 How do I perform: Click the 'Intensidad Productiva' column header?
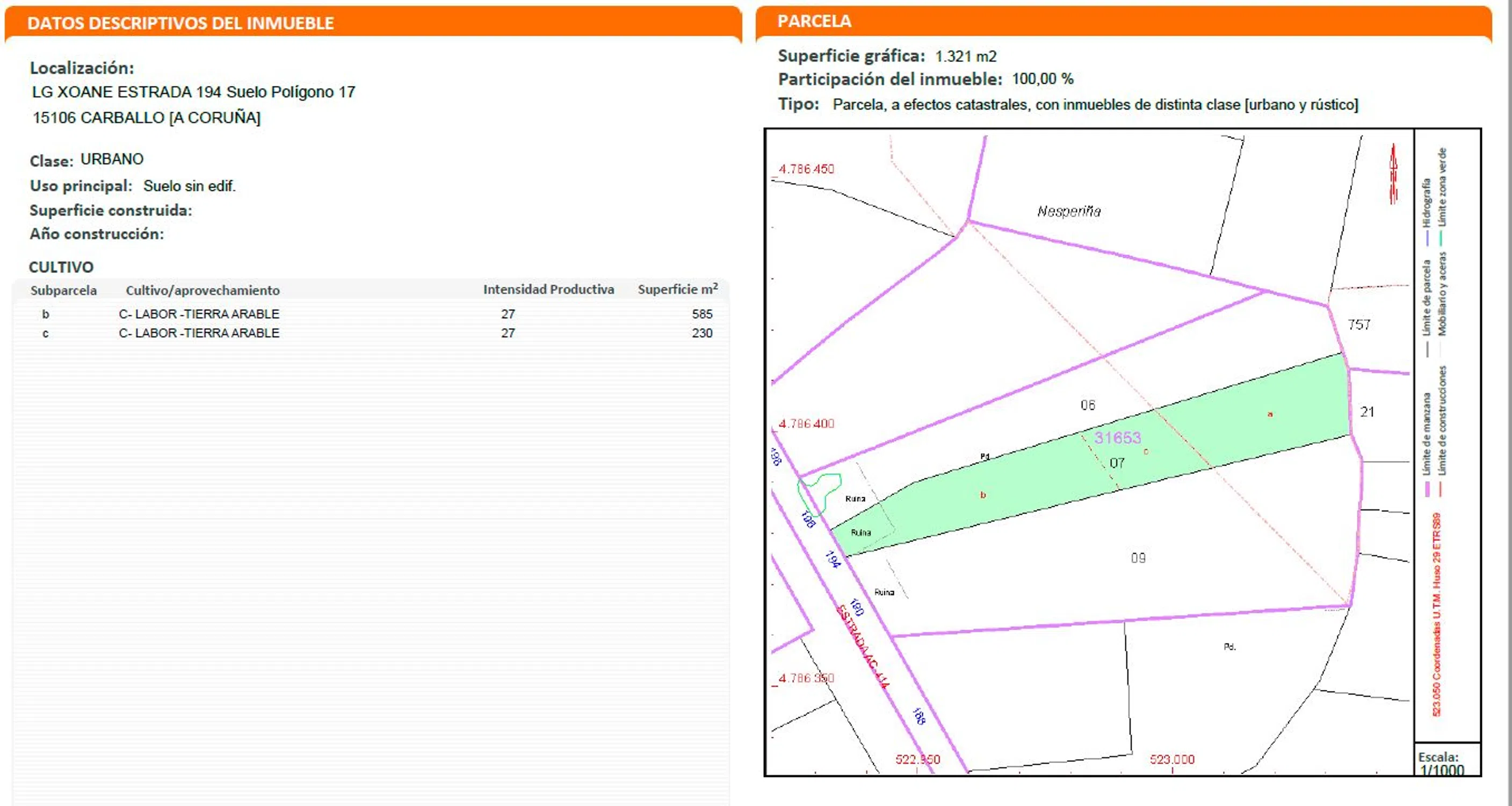(x=548, y=290)
